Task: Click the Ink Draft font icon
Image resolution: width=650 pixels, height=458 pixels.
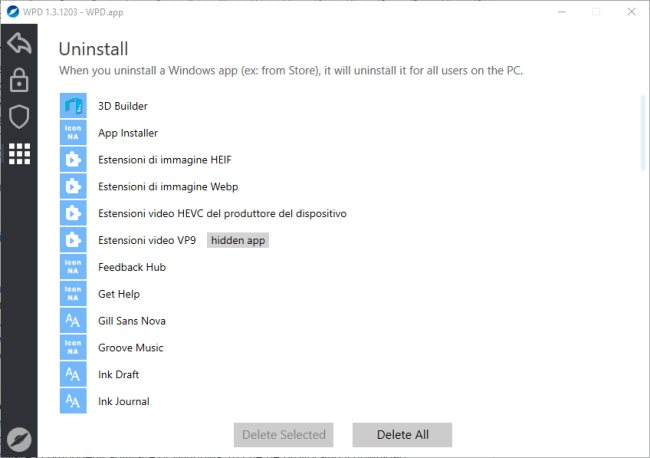Action: click(73, 374)
